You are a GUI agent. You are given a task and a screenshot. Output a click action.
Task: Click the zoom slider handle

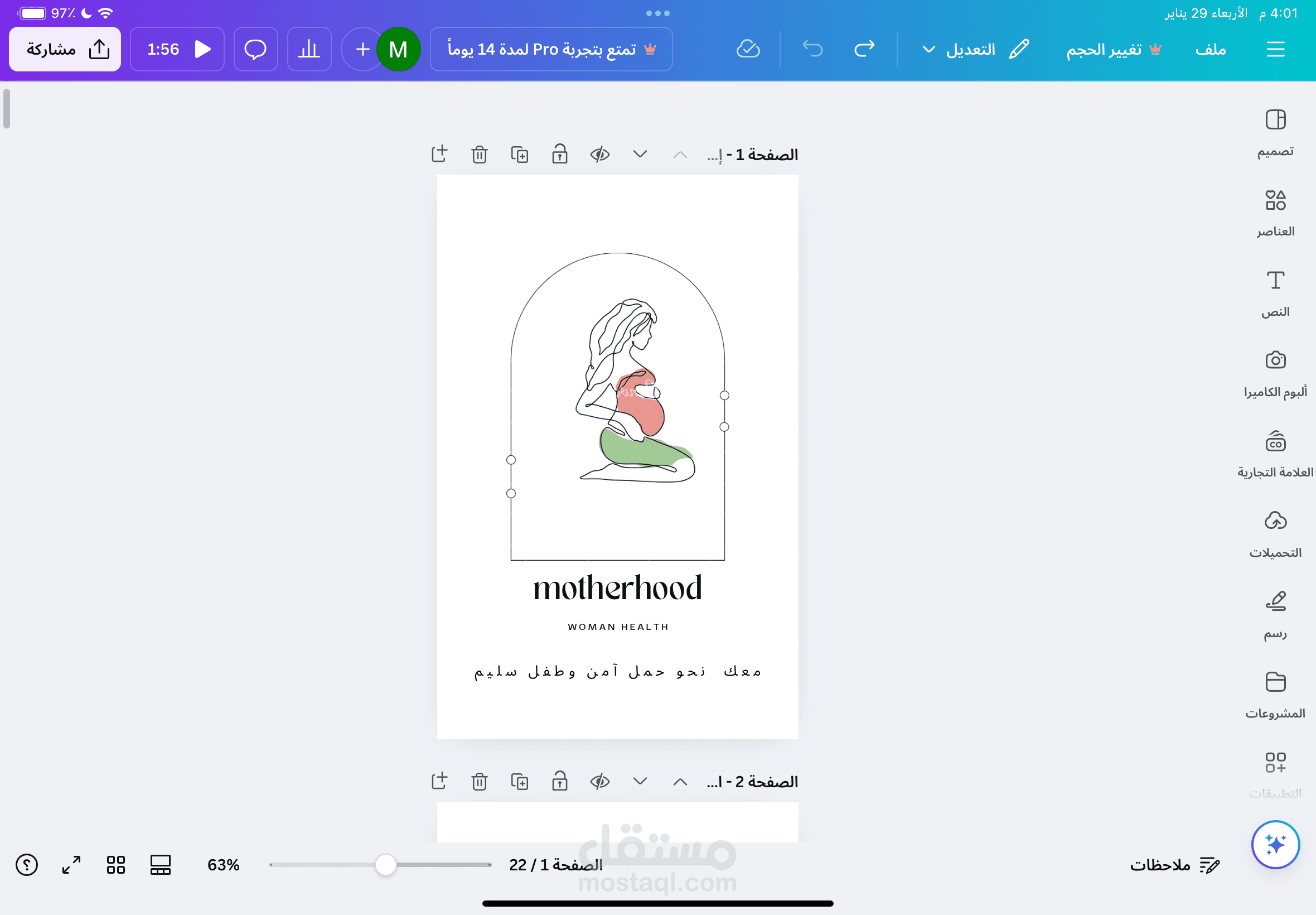[385, 865]
